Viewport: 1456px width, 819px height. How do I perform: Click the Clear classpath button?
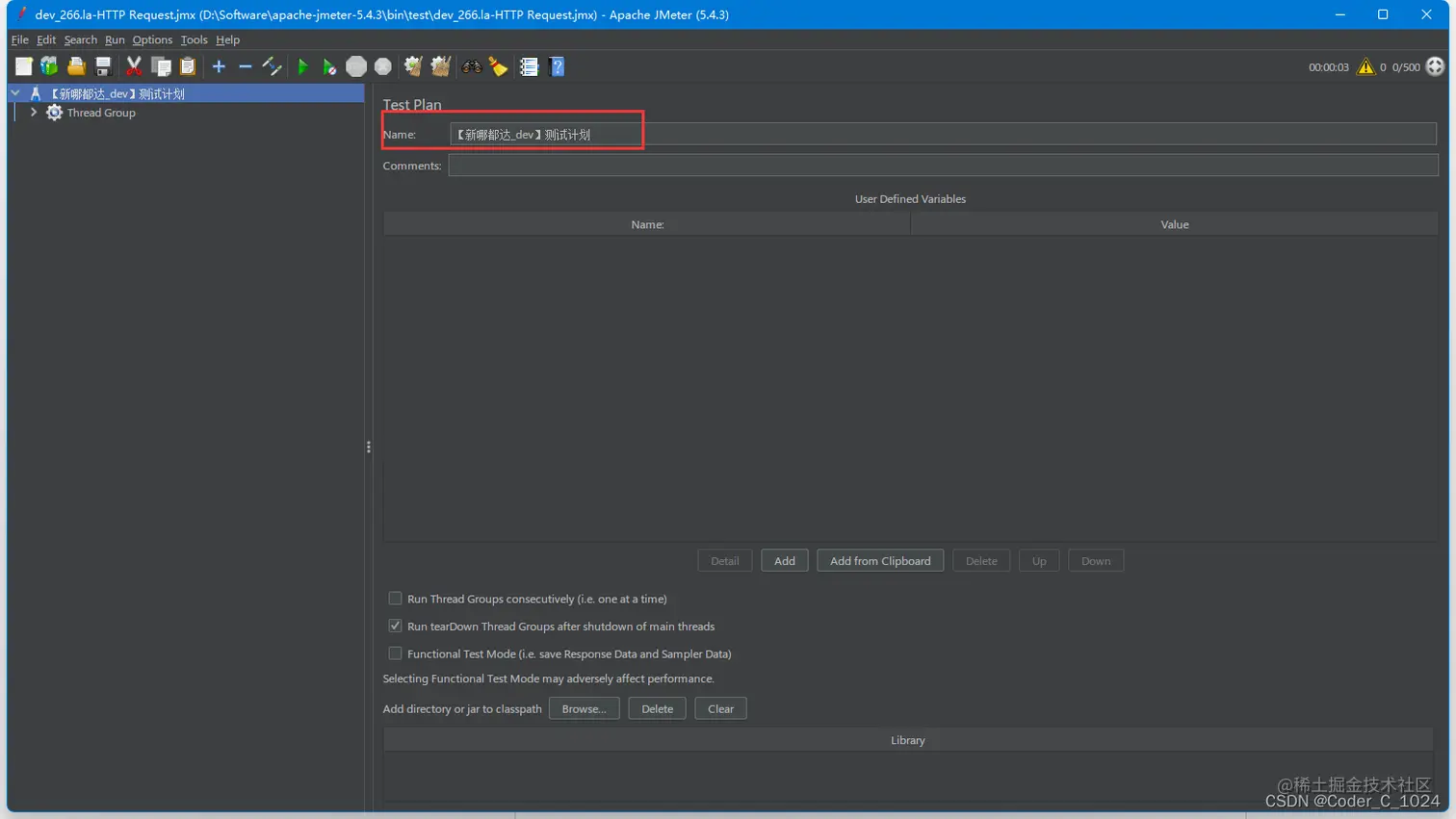click(720, 708)
